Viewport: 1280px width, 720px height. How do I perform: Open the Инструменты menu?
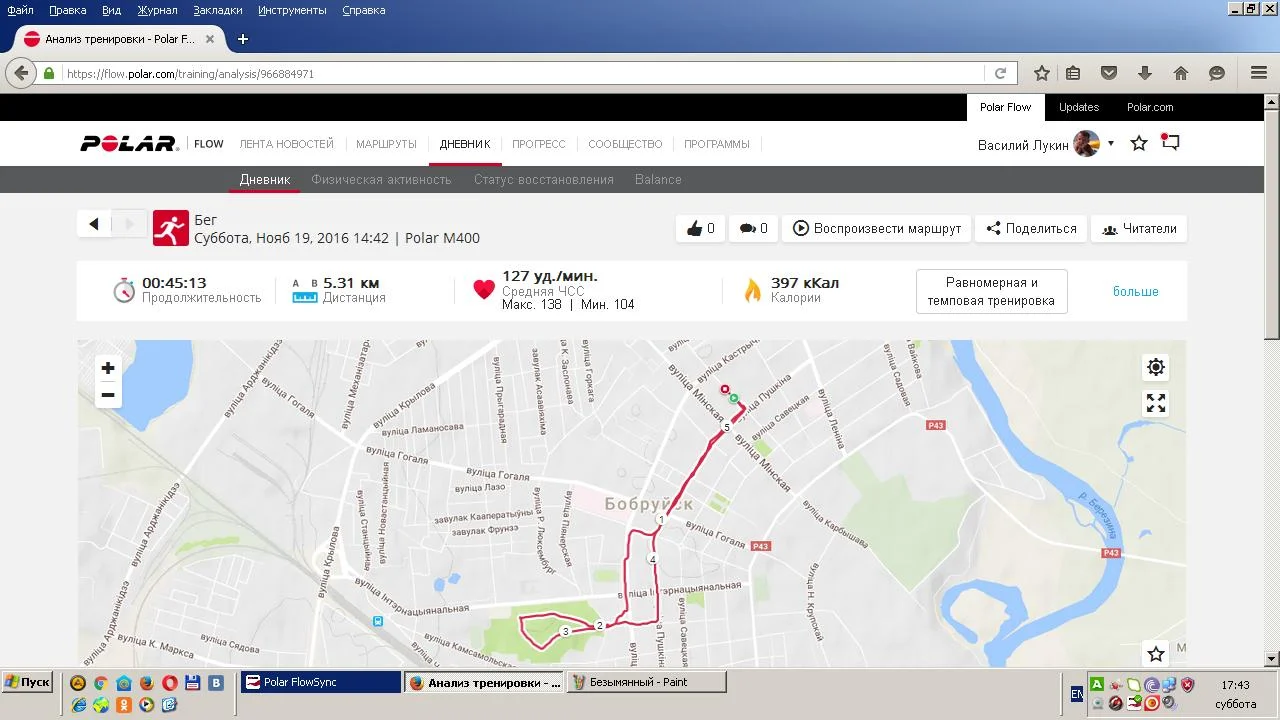pos(292,10)
